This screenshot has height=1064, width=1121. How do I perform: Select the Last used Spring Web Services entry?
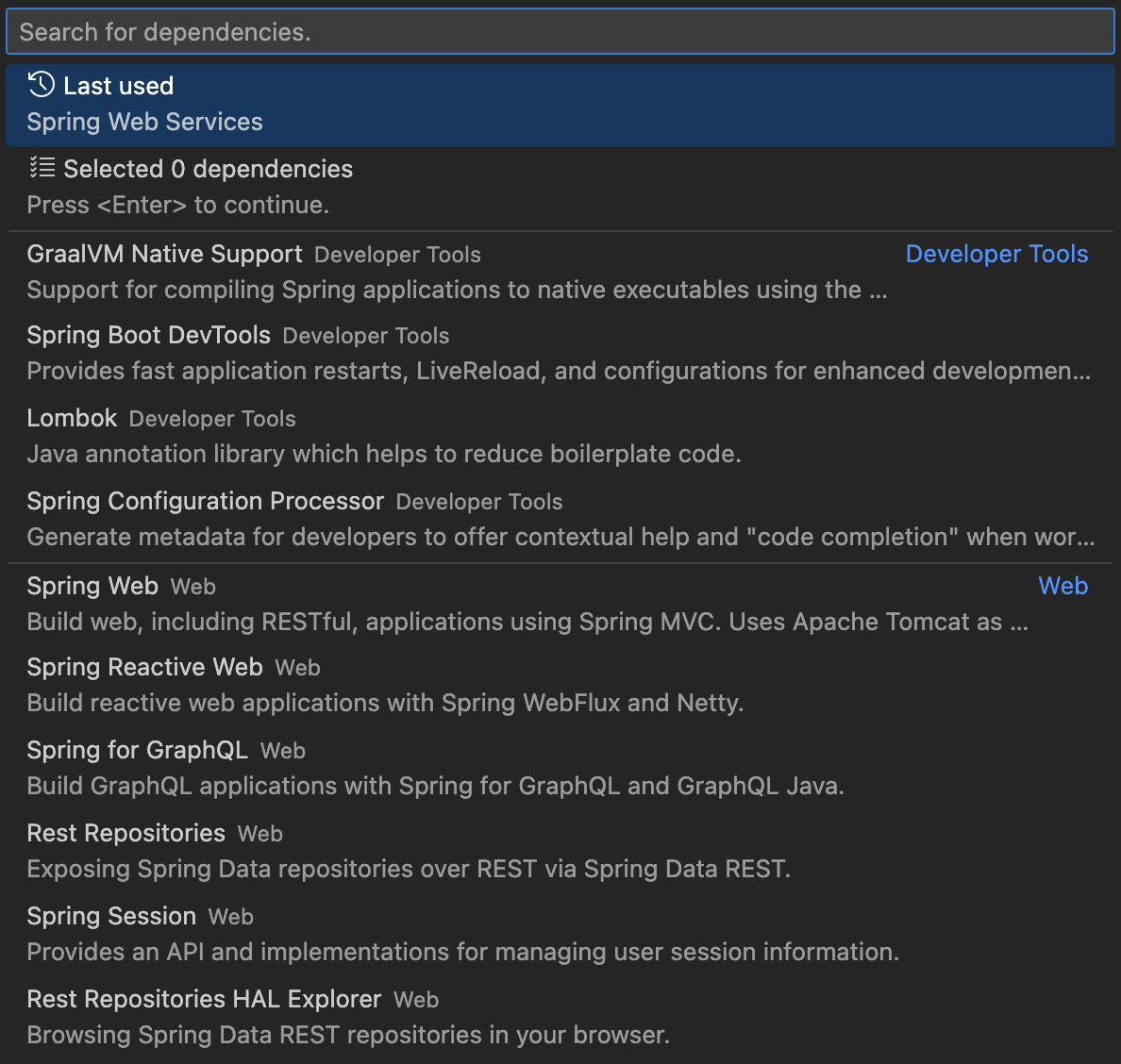560,105
